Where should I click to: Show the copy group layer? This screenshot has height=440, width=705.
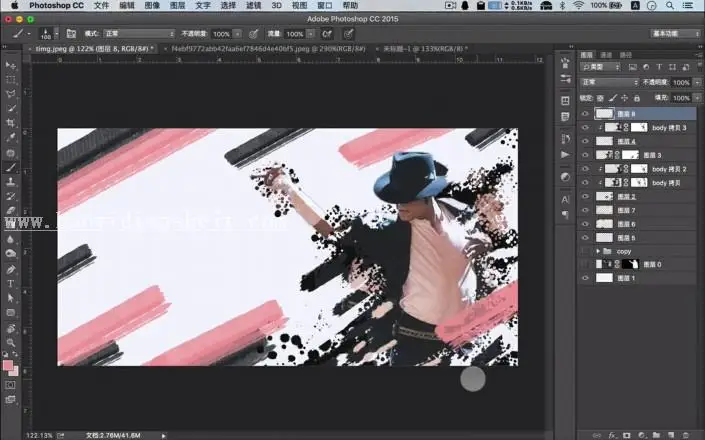click(x=585, y=251)
